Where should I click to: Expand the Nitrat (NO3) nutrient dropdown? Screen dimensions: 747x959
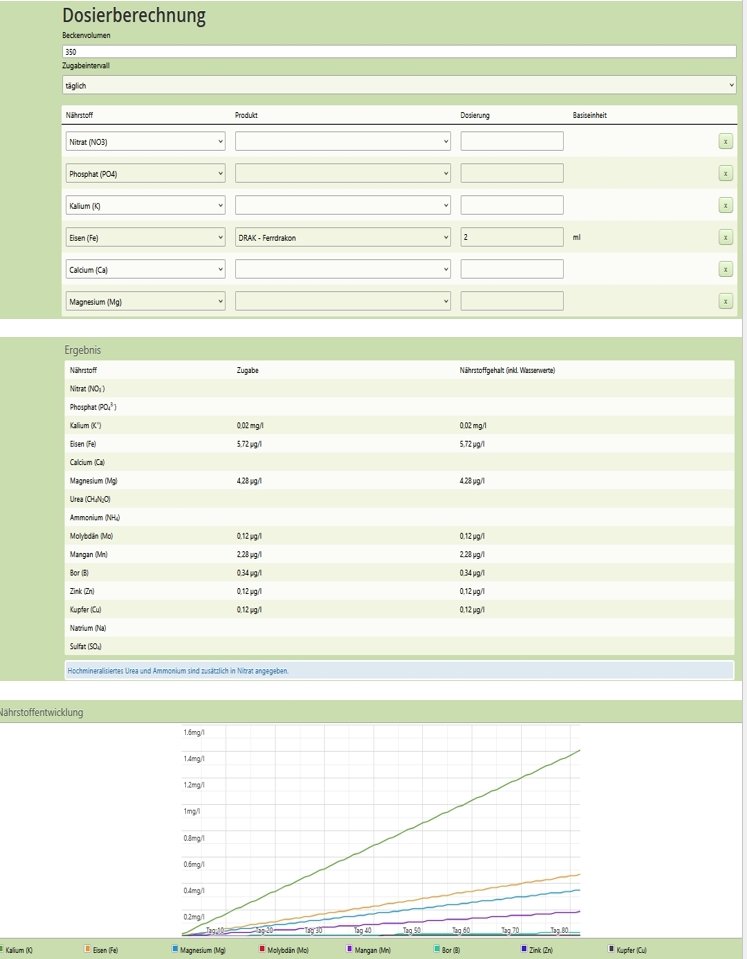click(144, 141)
